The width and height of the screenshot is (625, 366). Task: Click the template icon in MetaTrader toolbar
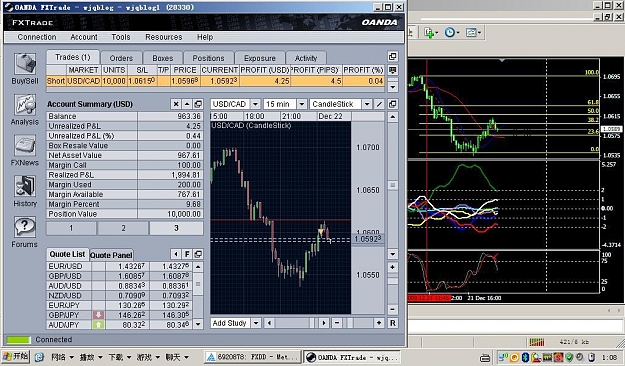[471, 32]
